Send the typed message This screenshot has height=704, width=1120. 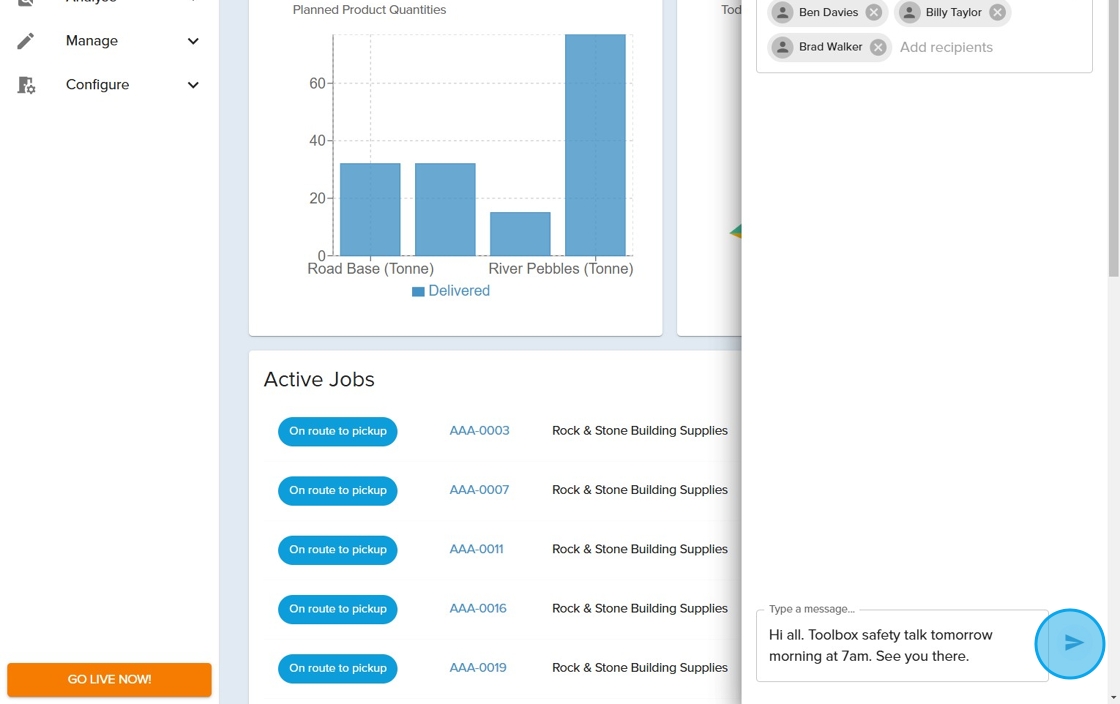coord(1070,643)
